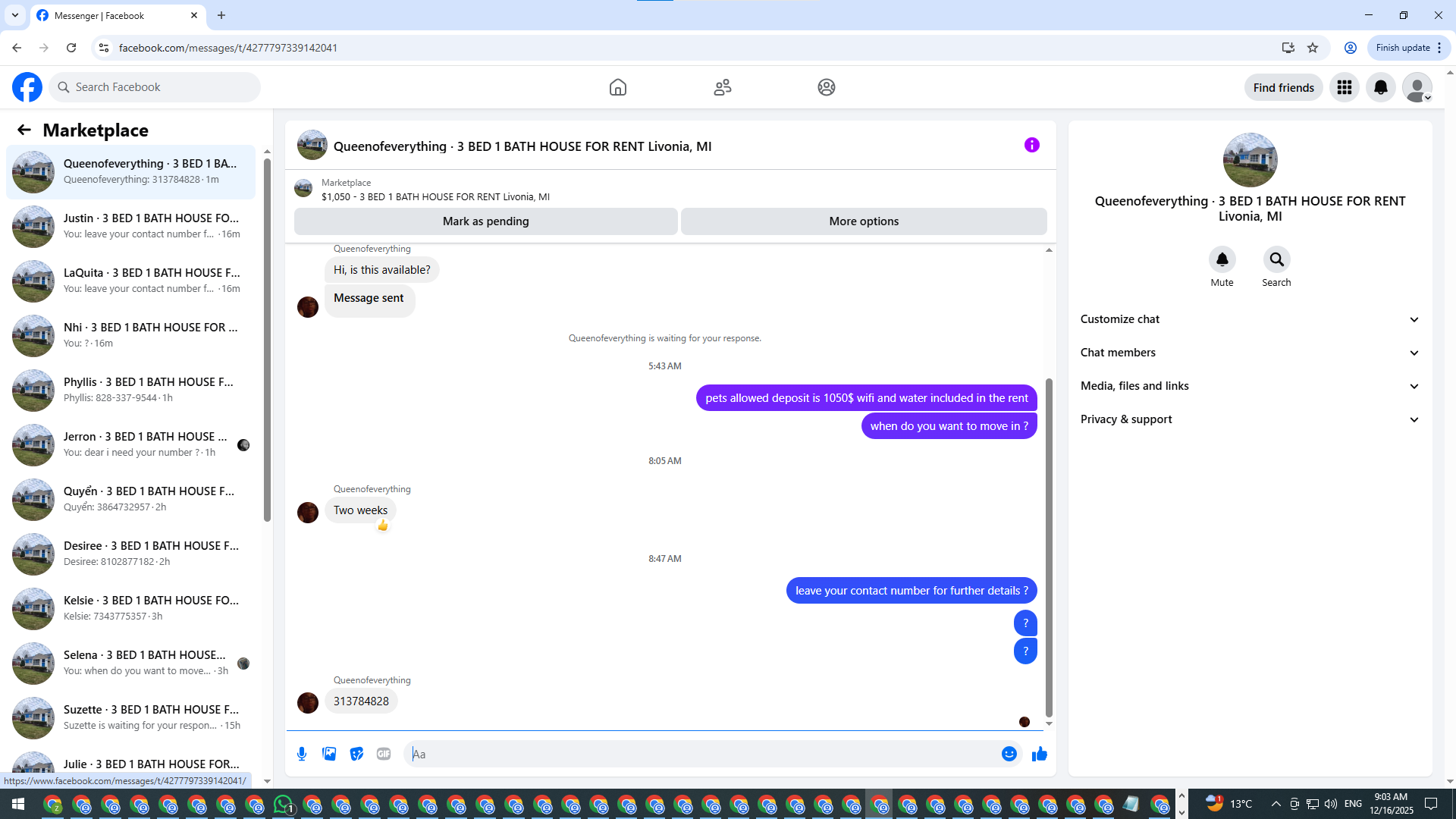This screenshot has height=819, width=1456.
Task: Open the ENG language indicator
Action: (1353, 804)
